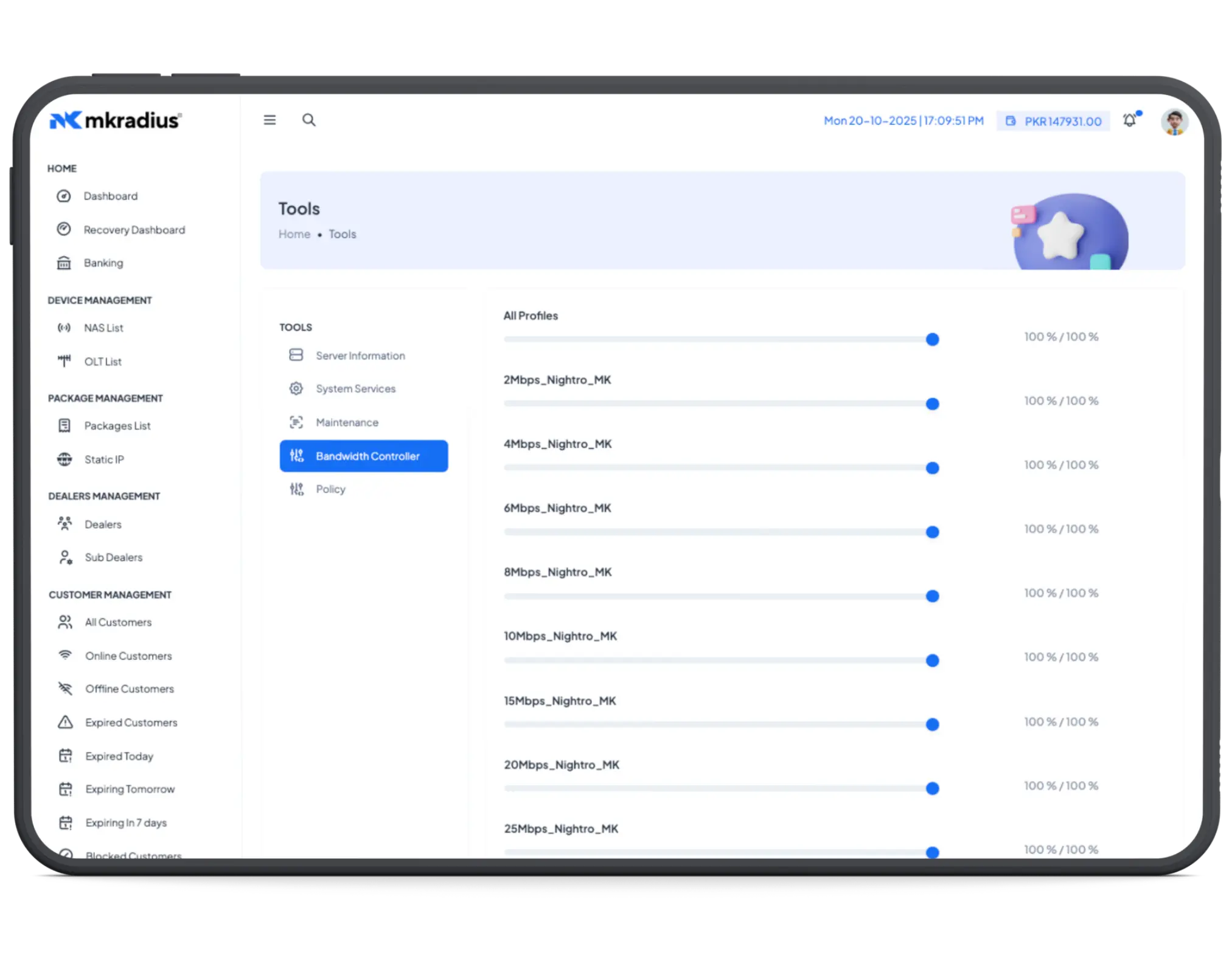Click the All Profiles slider handle
Screen dimensions: 1232x958
[932, 339]
